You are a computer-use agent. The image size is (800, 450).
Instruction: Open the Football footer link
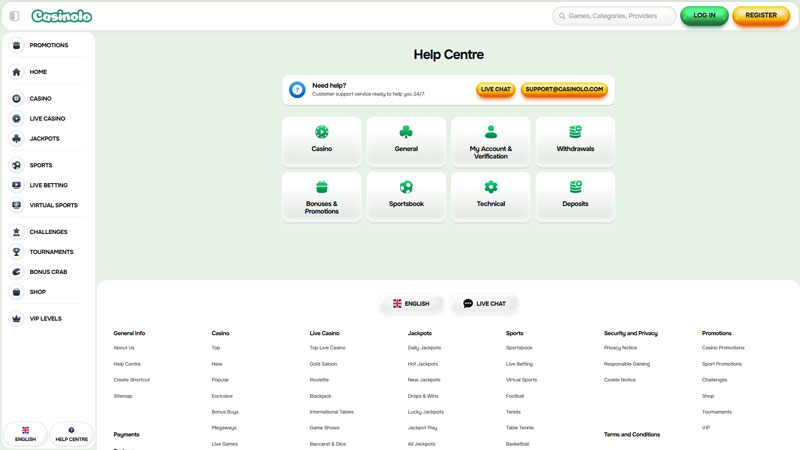(515, 396)
